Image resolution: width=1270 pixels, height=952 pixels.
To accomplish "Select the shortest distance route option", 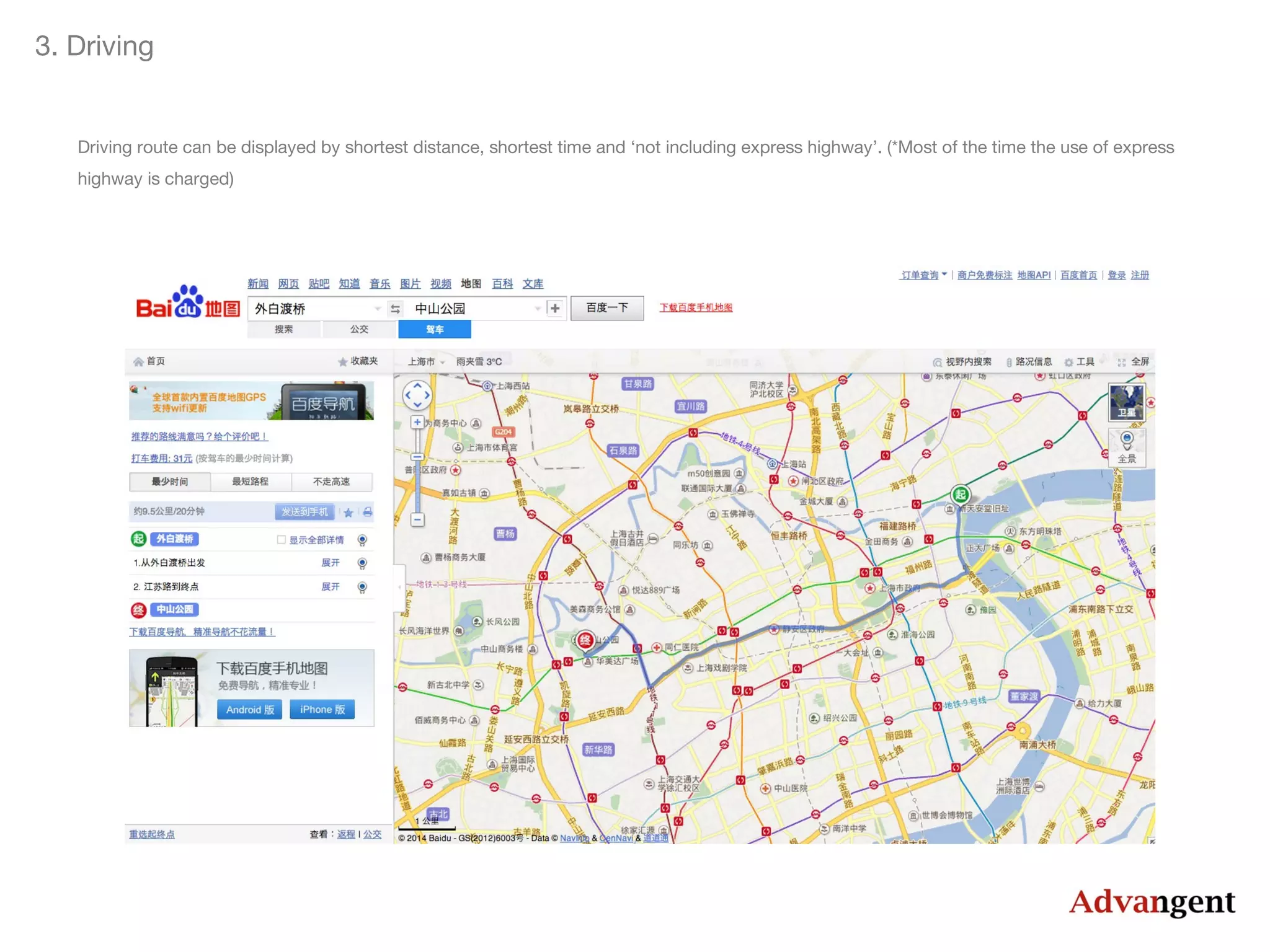I will coord(251,482).
